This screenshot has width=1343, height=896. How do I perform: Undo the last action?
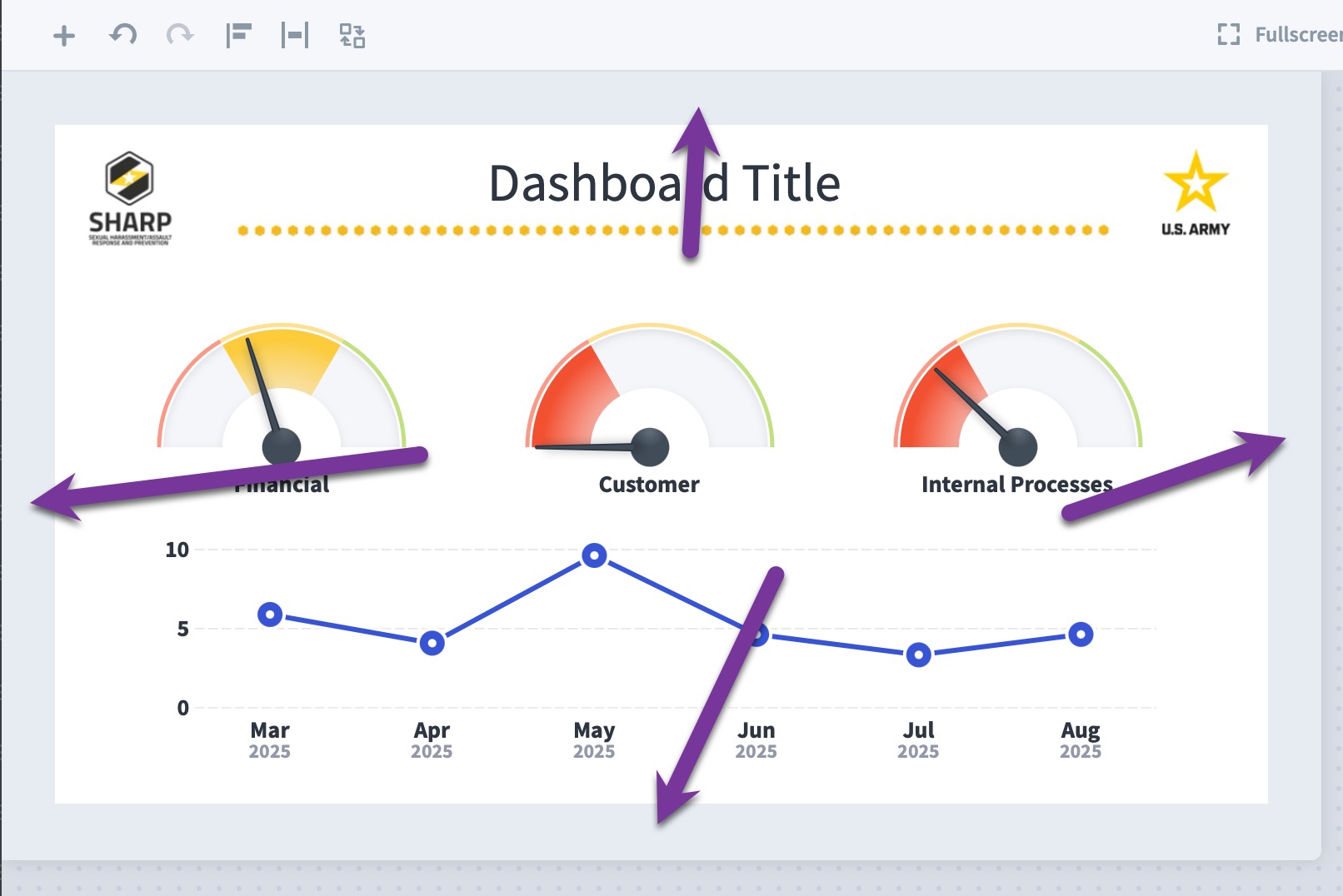[x=123, y=35]
